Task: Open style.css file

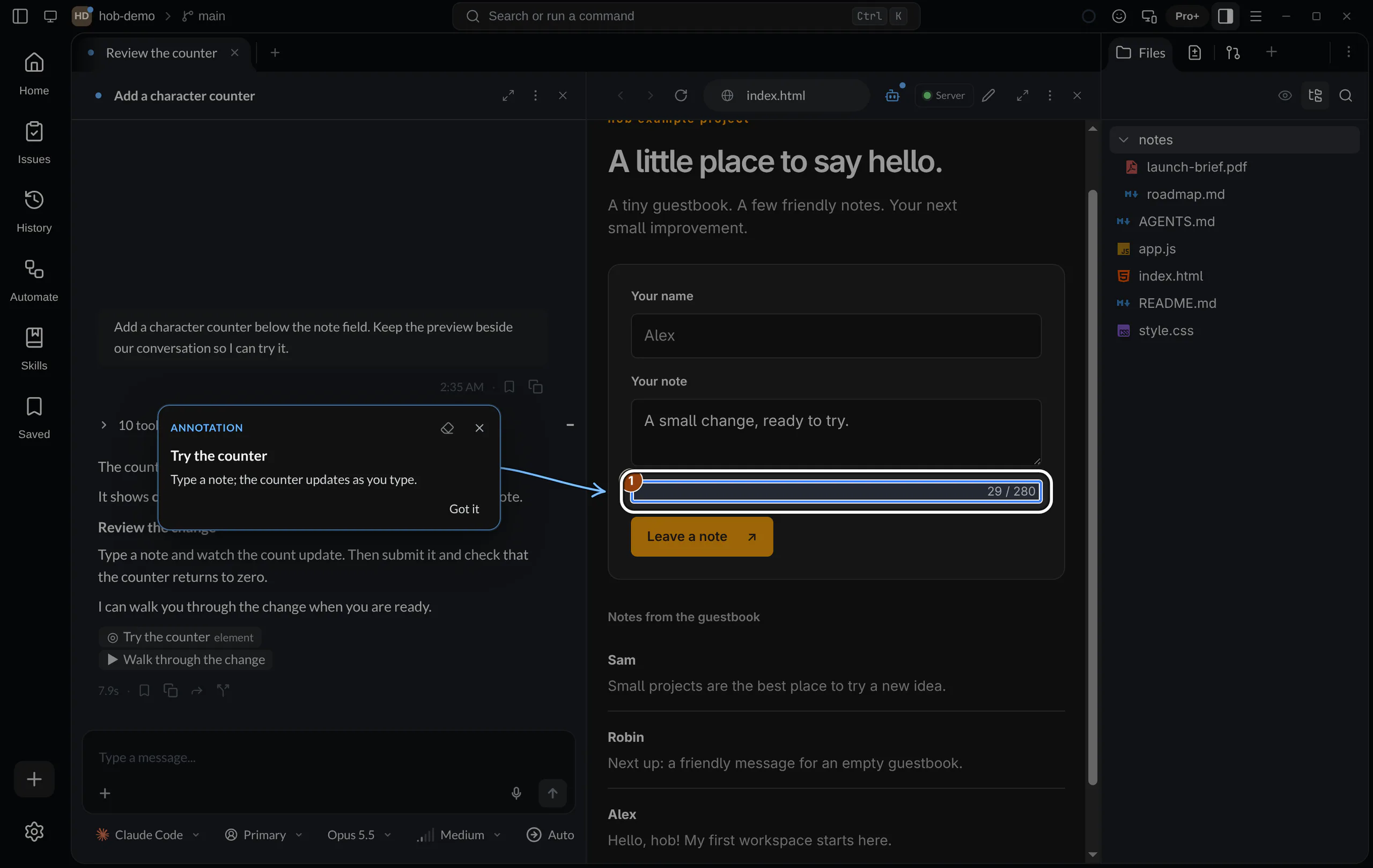Action: (1165, 331)
